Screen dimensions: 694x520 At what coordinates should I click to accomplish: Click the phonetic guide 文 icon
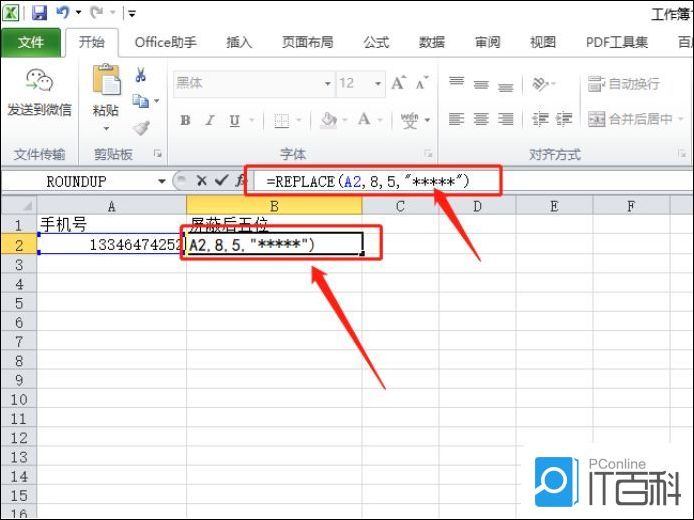(x=409, y=120)
